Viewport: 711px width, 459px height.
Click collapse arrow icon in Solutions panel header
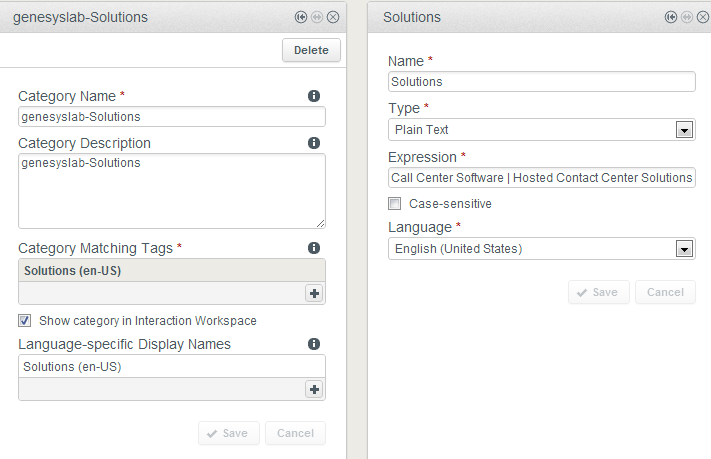pyautogui.click(x=671, y=17)
